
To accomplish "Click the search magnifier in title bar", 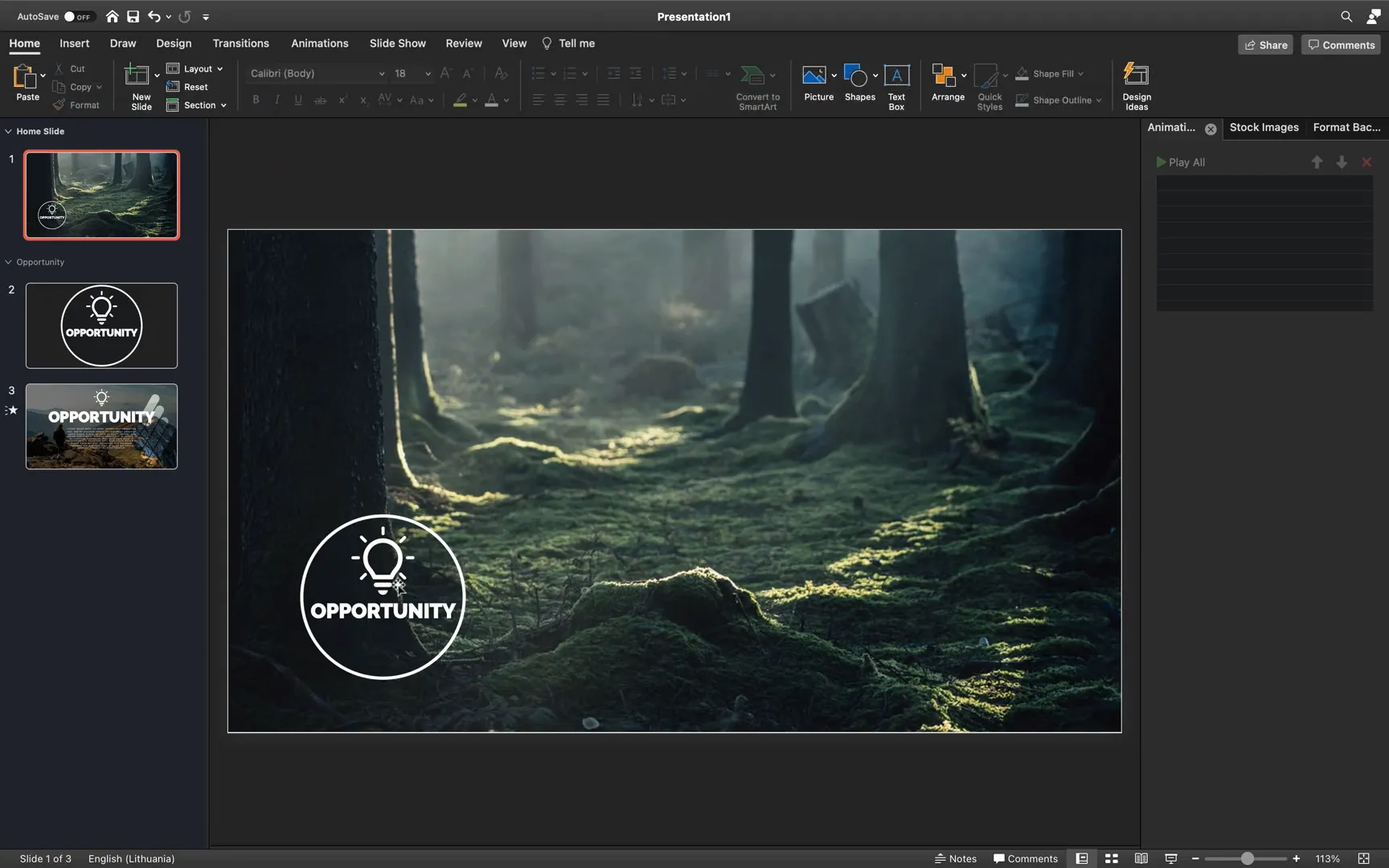I will pyautogui.click(x=1346, y=16).
